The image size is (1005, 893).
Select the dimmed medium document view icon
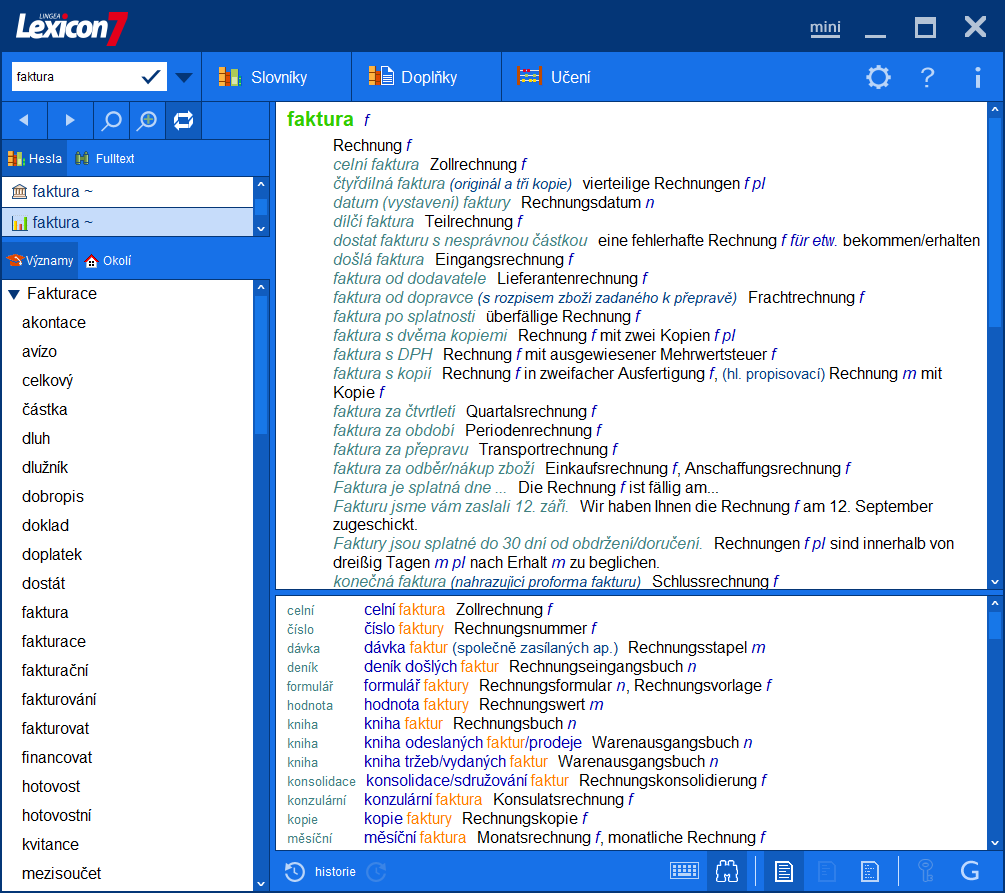827,871
